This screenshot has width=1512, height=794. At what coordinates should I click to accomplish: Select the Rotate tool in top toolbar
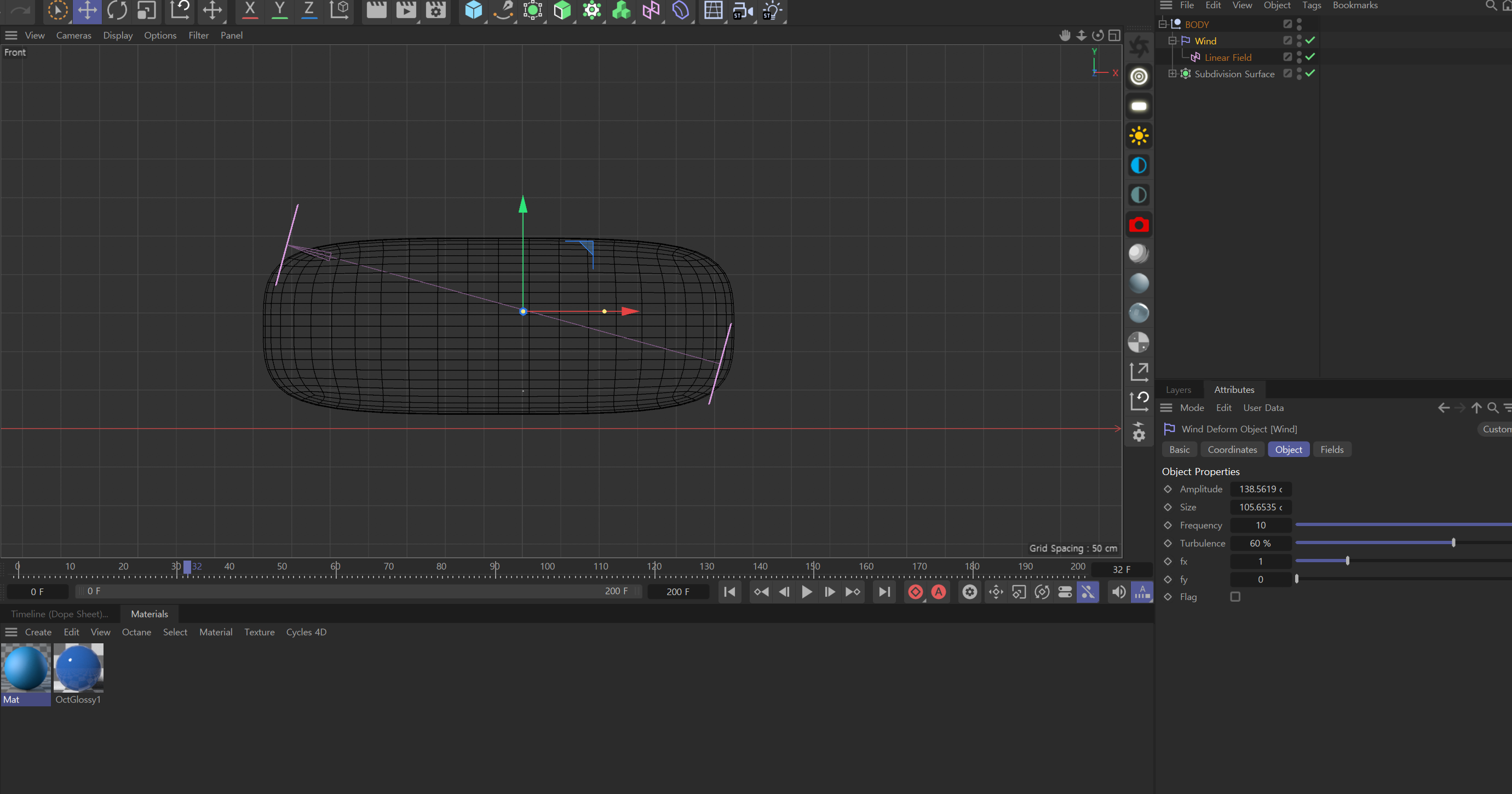[x=117, y=10]
